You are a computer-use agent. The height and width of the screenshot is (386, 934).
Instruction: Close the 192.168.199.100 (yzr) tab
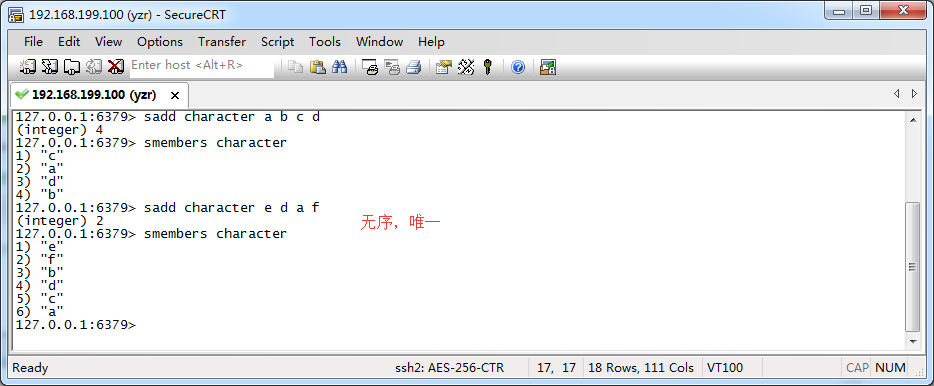[175, 95]
